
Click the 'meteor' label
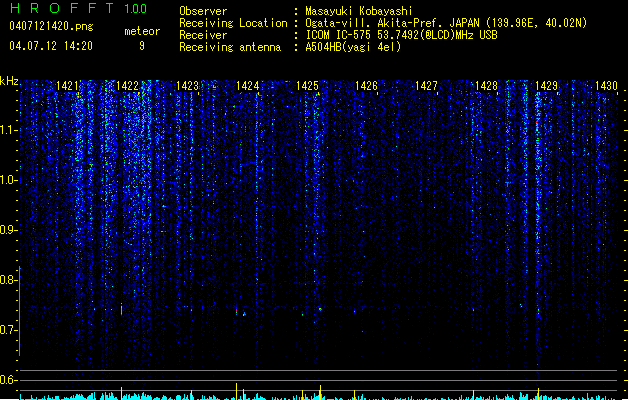pyautogui.click(x=142, y=31)
